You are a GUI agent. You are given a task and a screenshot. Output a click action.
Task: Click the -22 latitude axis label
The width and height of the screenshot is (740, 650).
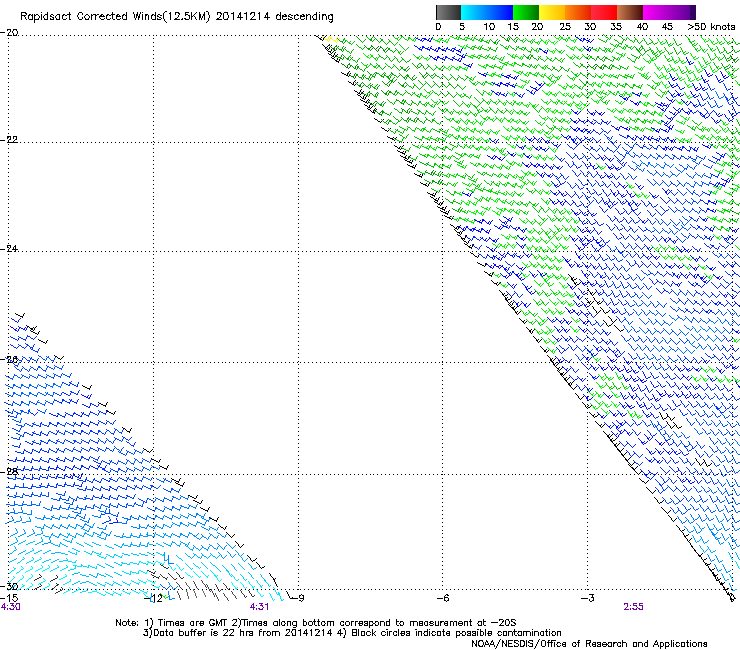point(9,140)
